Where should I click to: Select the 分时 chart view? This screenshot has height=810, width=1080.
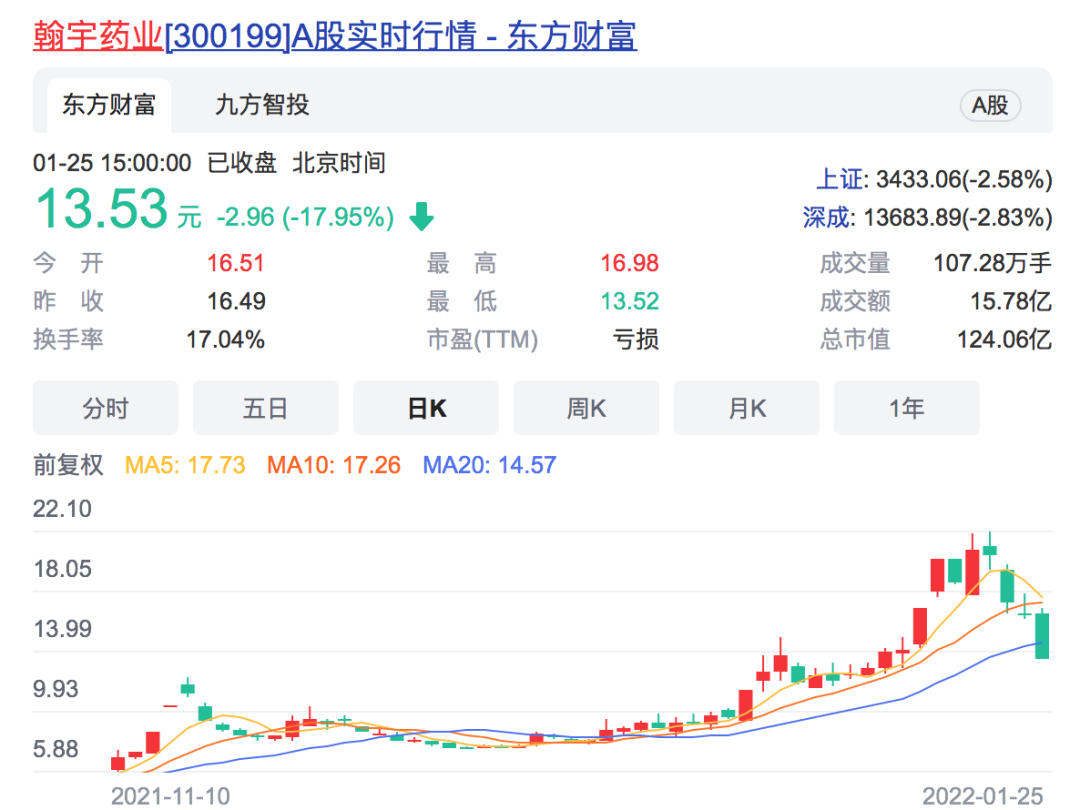105,407
